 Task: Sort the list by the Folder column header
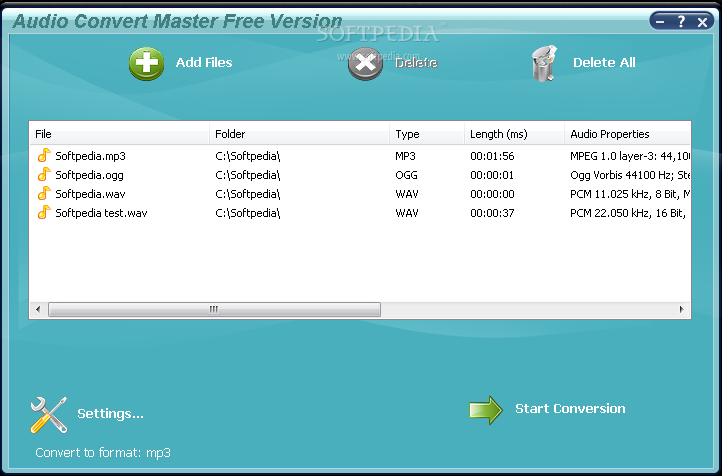[x=299, y=134]
